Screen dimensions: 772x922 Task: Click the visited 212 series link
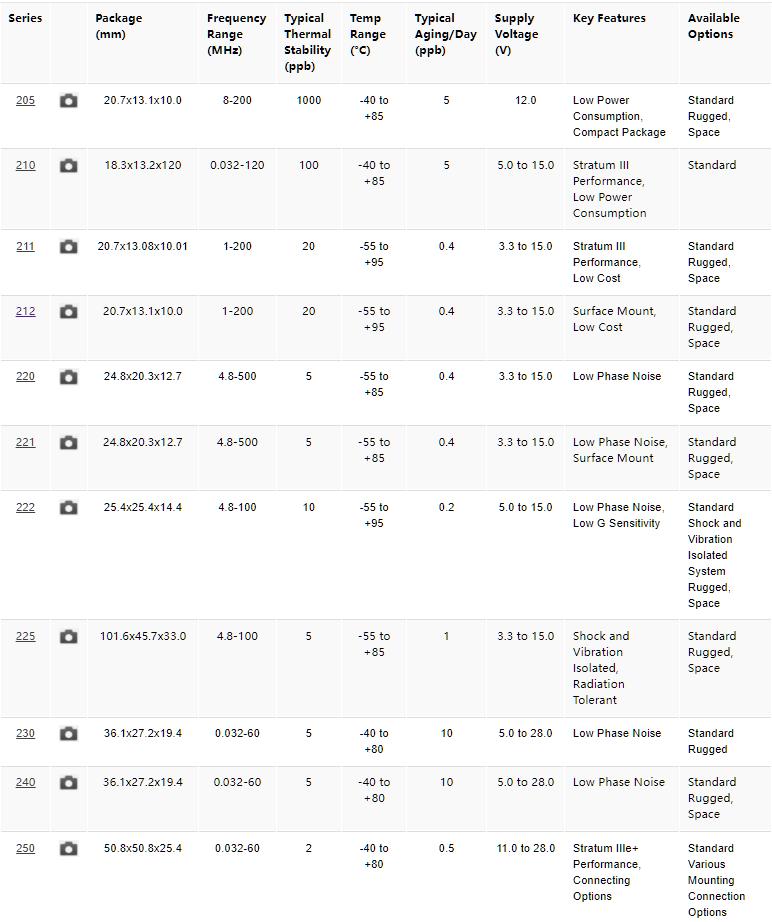25,312
